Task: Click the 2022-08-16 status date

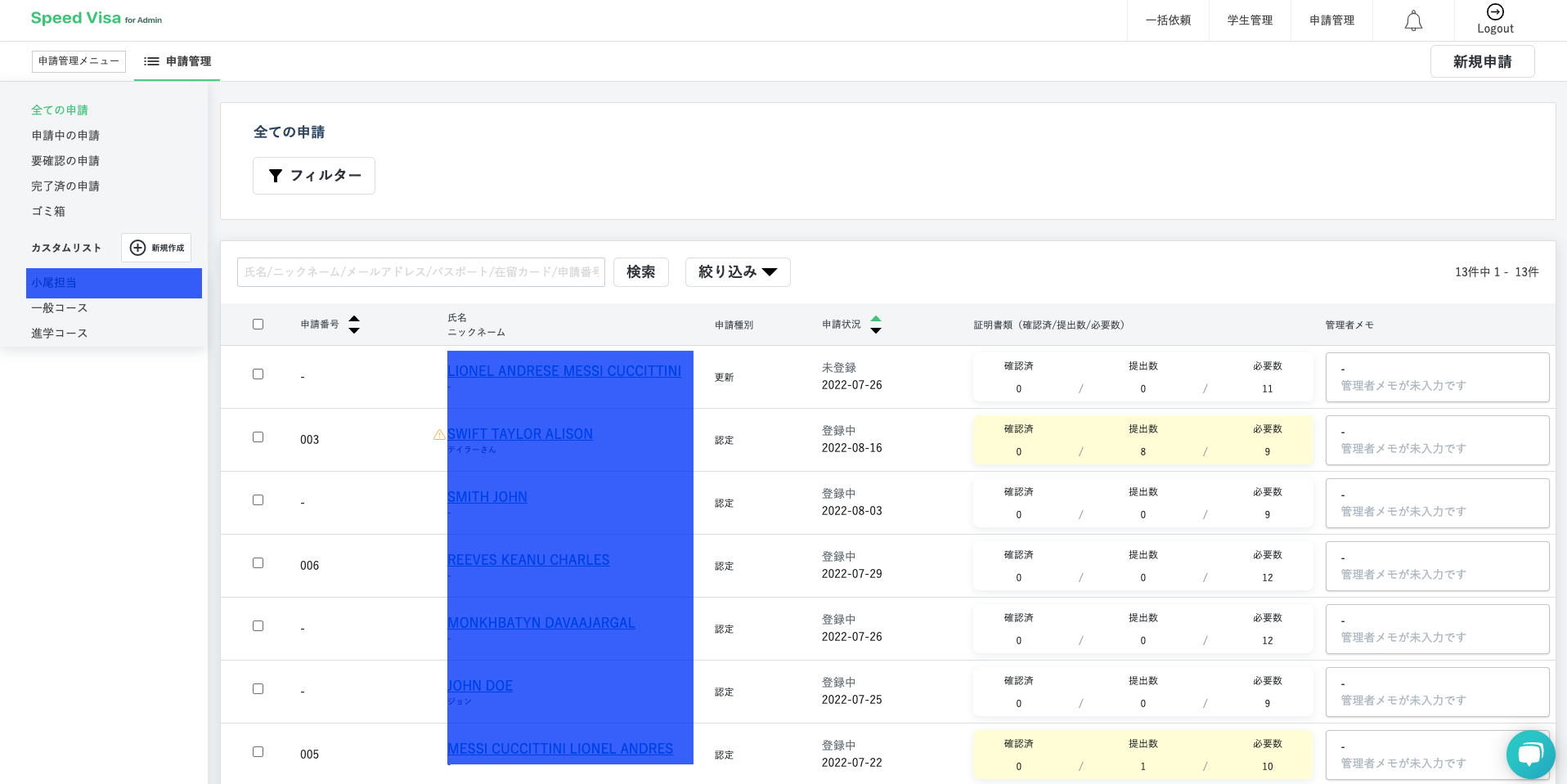Action: [x=852, y=448]
